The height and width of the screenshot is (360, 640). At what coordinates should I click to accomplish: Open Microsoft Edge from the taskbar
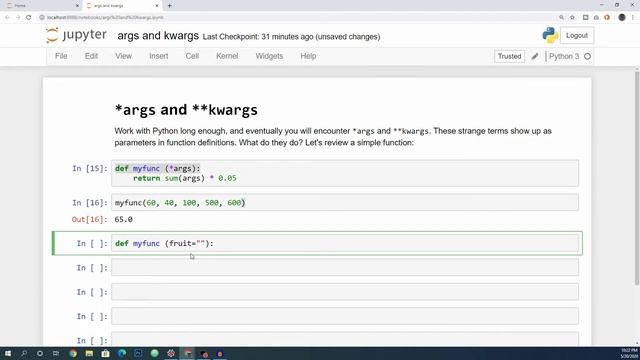[x=122, y=353]
